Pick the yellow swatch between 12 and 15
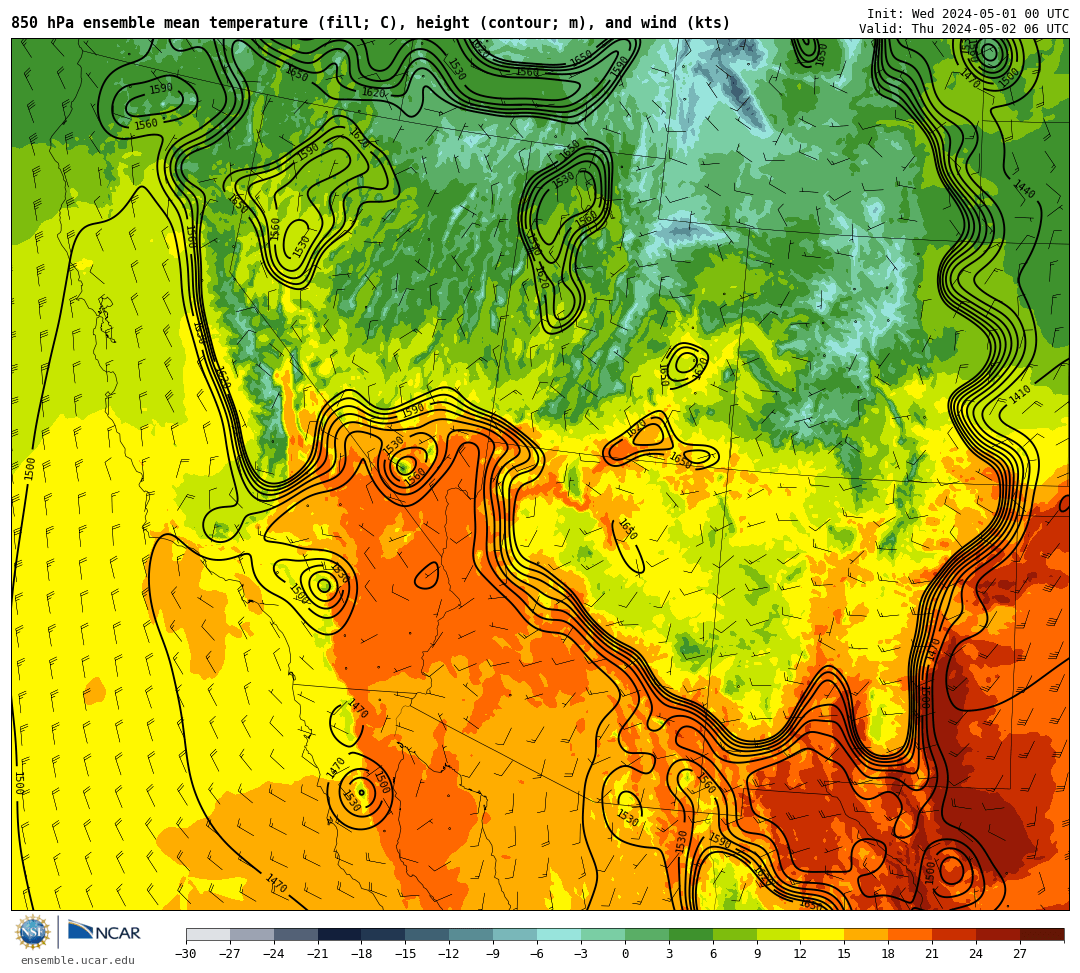The height and width of the screenshot is (973, 1080). click(823, 934)
